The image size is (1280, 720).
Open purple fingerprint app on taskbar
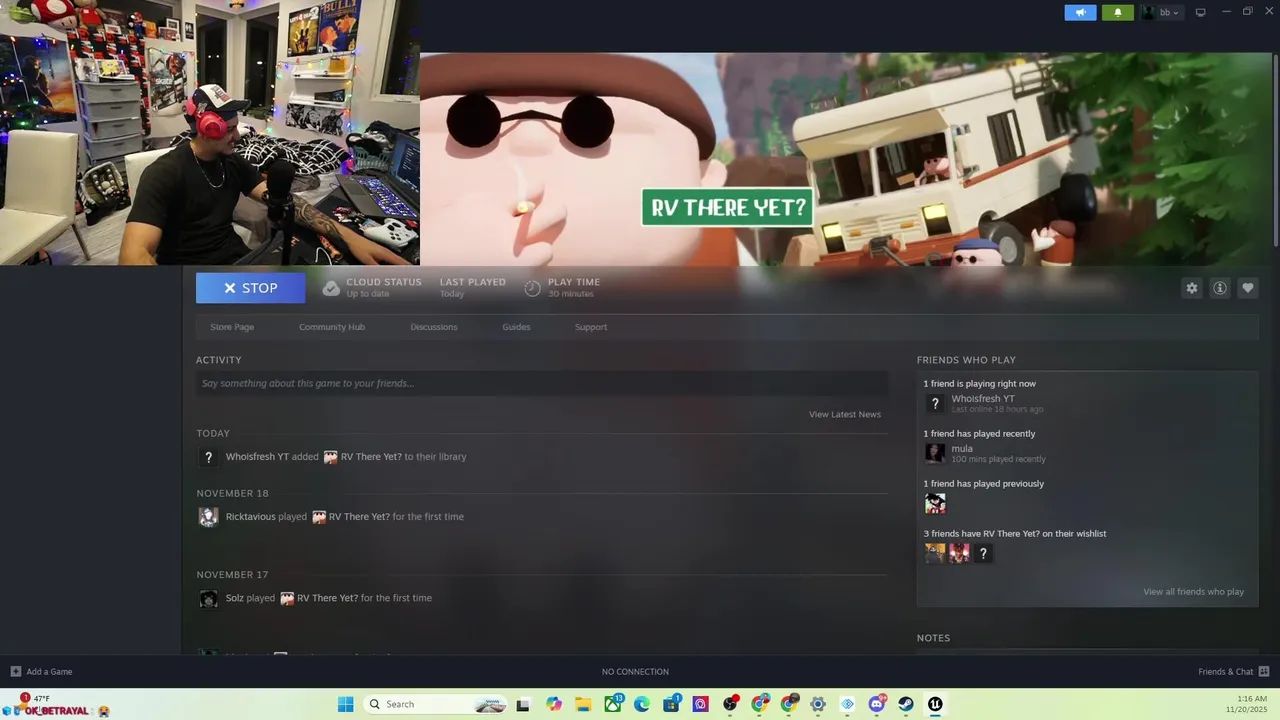point(701,704)
